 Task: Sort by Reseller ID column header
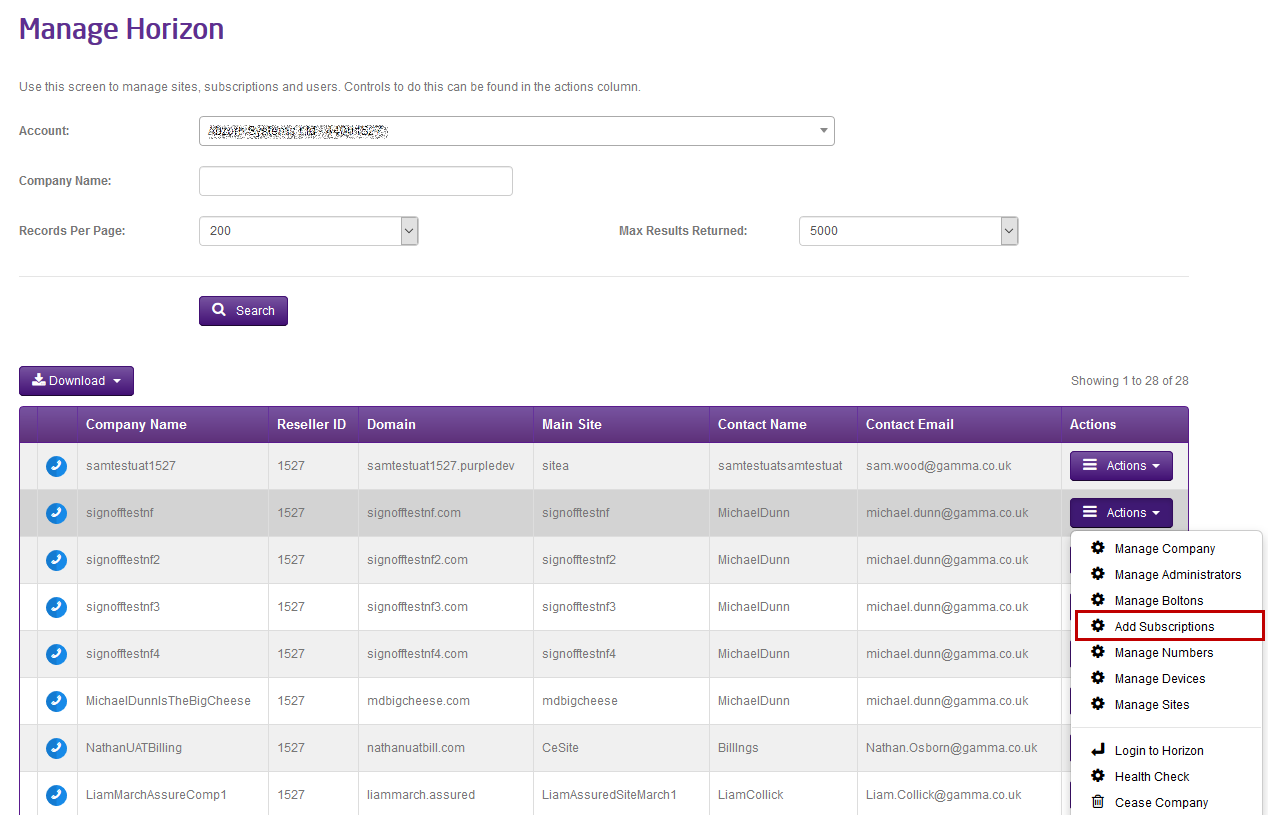pos(311,425)
